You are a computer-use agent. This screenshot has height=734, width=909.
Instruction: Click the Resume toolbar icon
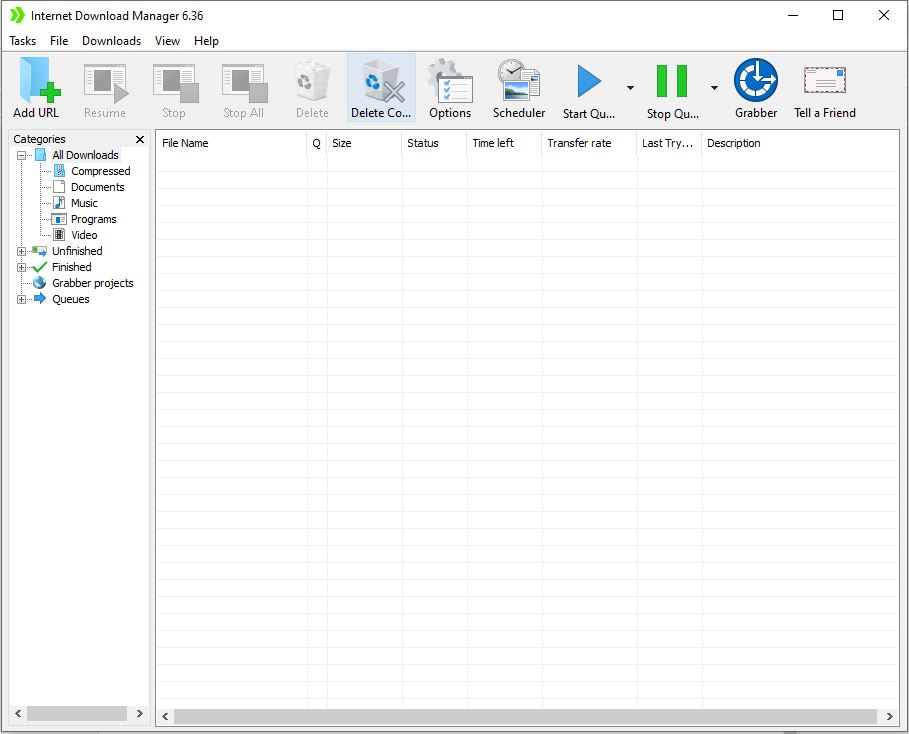[106, 83]
